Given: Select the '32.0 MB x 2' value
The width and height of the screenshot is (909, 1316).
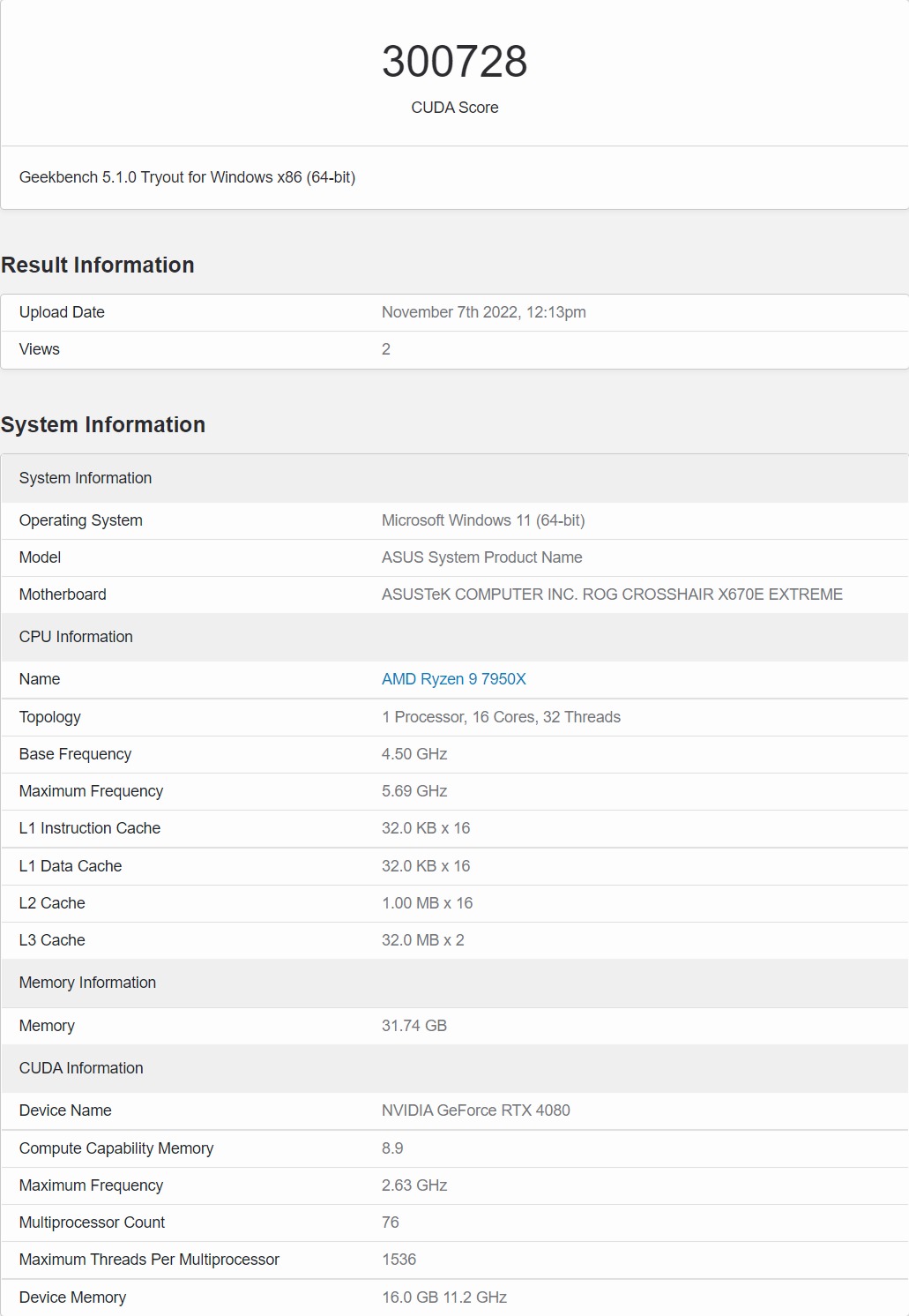Looking at the screenshot, I should pyautogui.click(x=422, y=940).
